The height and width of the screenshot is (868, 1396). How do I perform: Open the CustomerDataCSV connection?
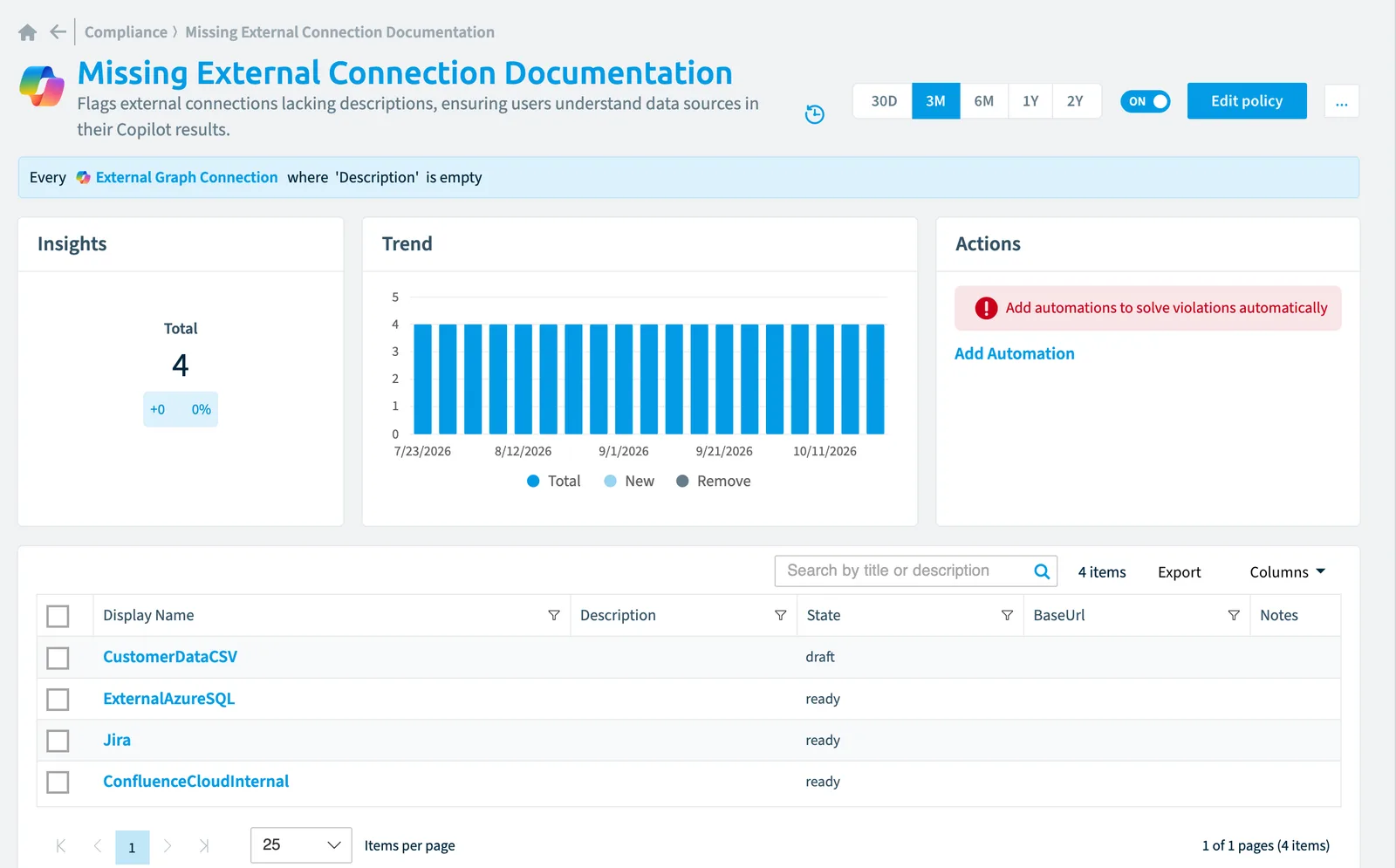(x=170, y=657)
